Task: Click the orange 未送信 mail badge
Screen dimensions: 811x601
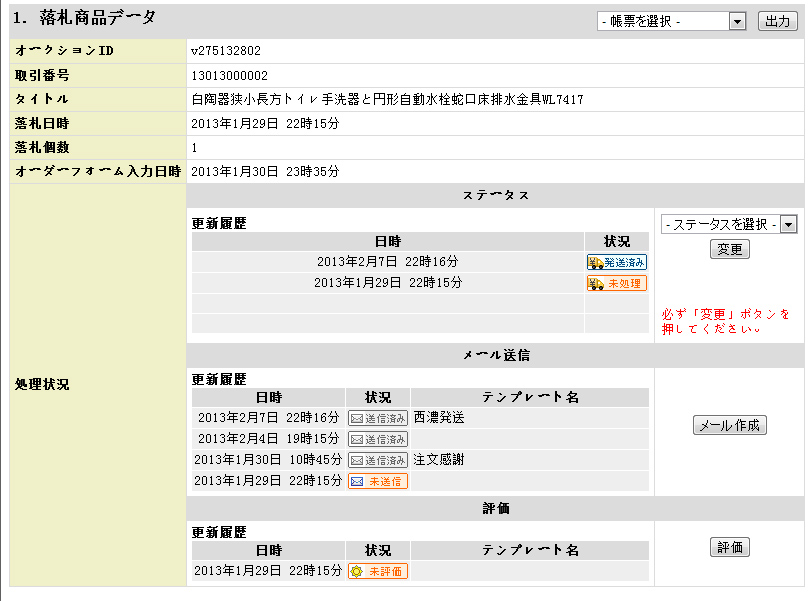Action: (377, 481)
